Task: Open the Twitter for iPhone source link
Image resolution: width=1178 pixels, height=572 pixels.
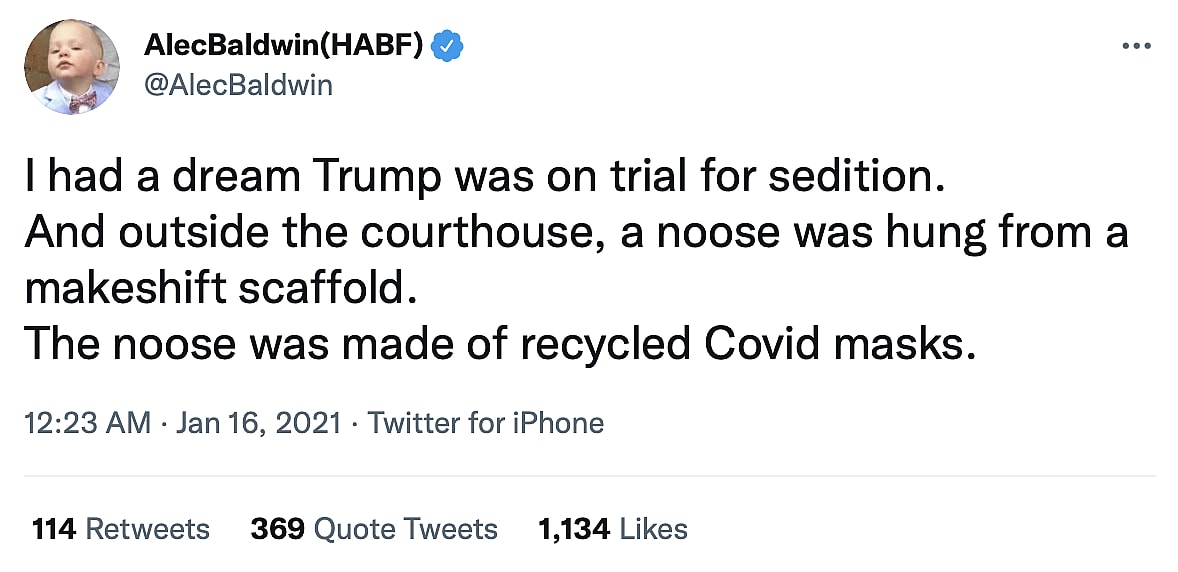Action: coord(486,423)
